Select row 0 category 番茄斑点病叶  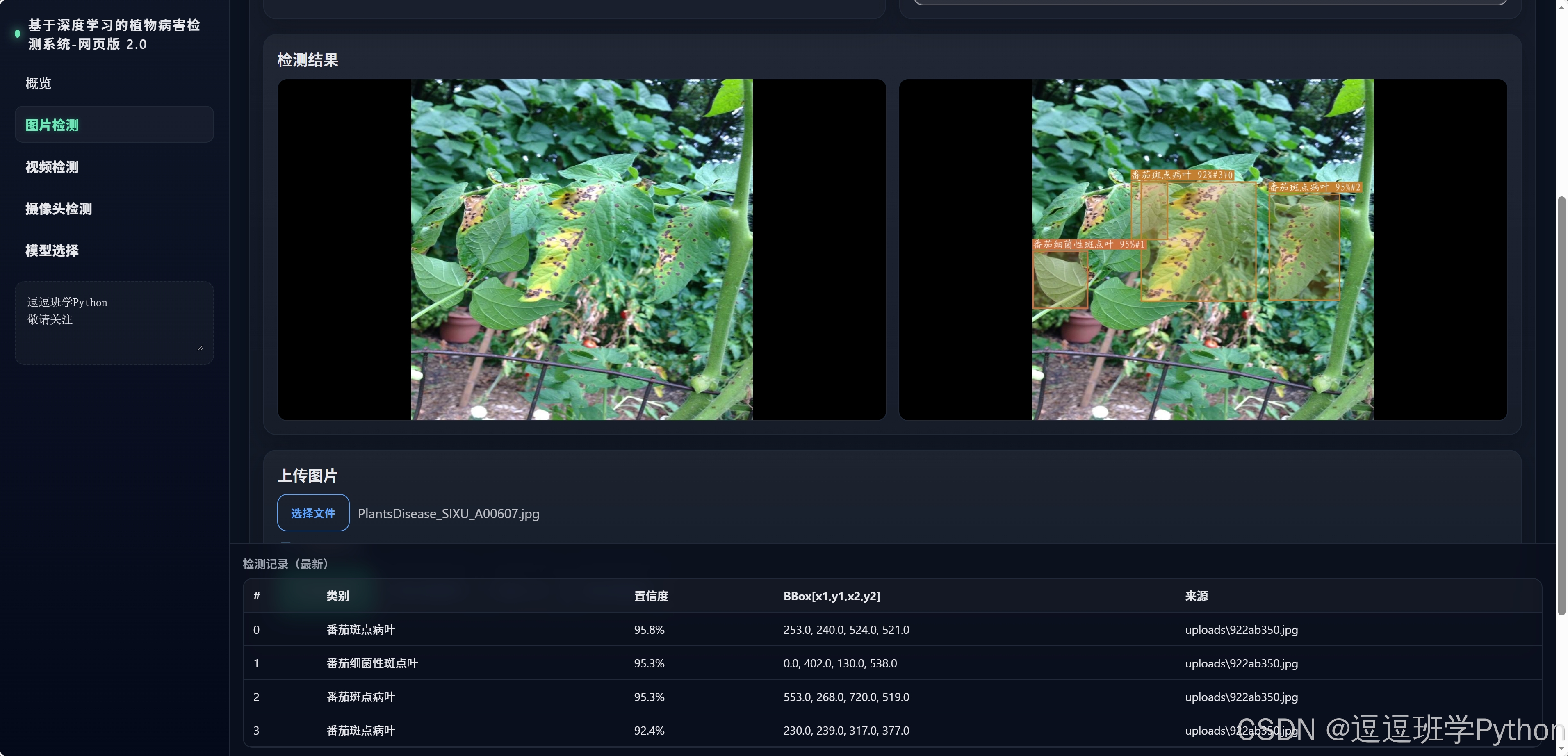coord(361,629)
